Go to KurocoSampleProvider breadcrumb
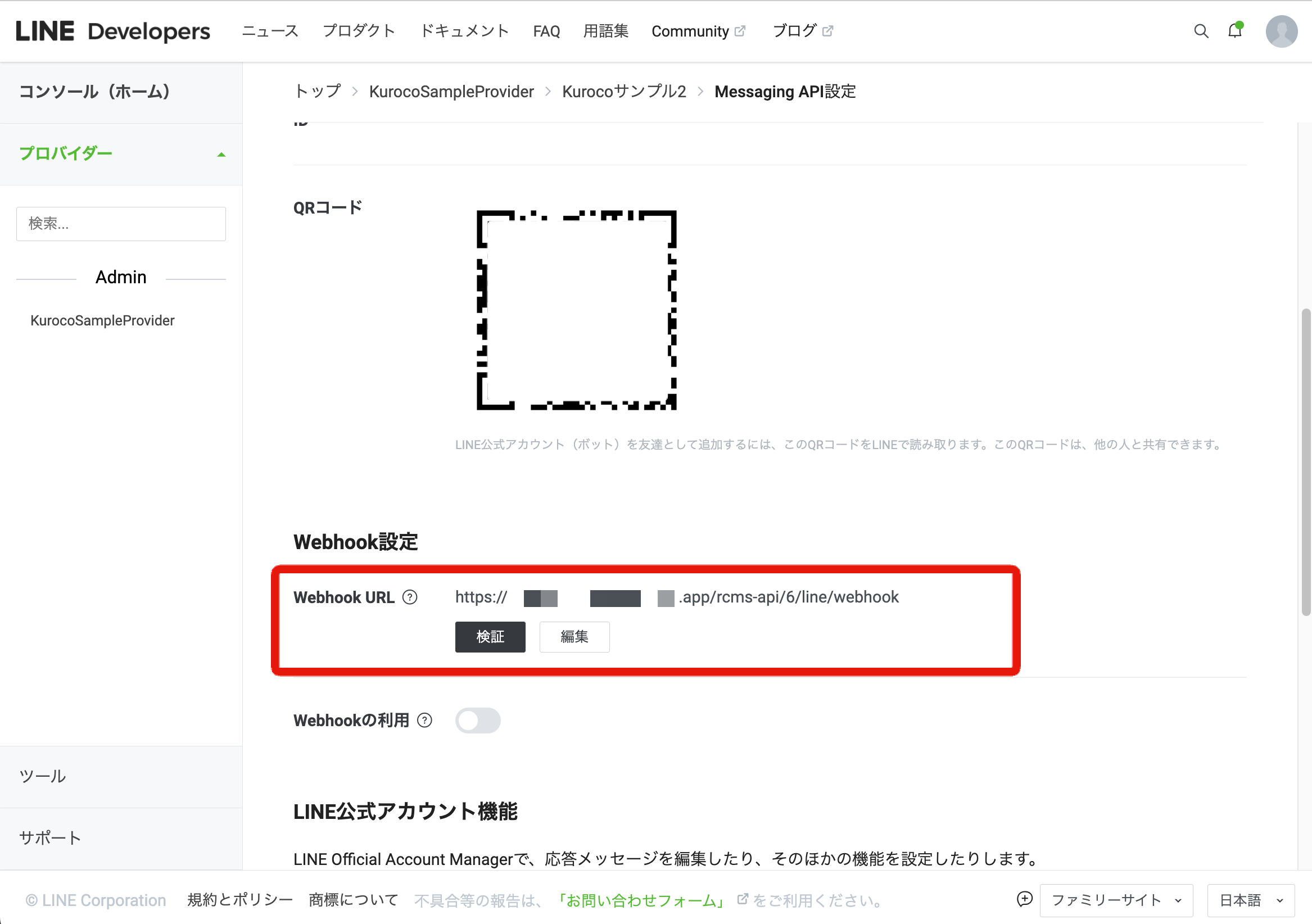1312x924 pixels. pos(451,92)
